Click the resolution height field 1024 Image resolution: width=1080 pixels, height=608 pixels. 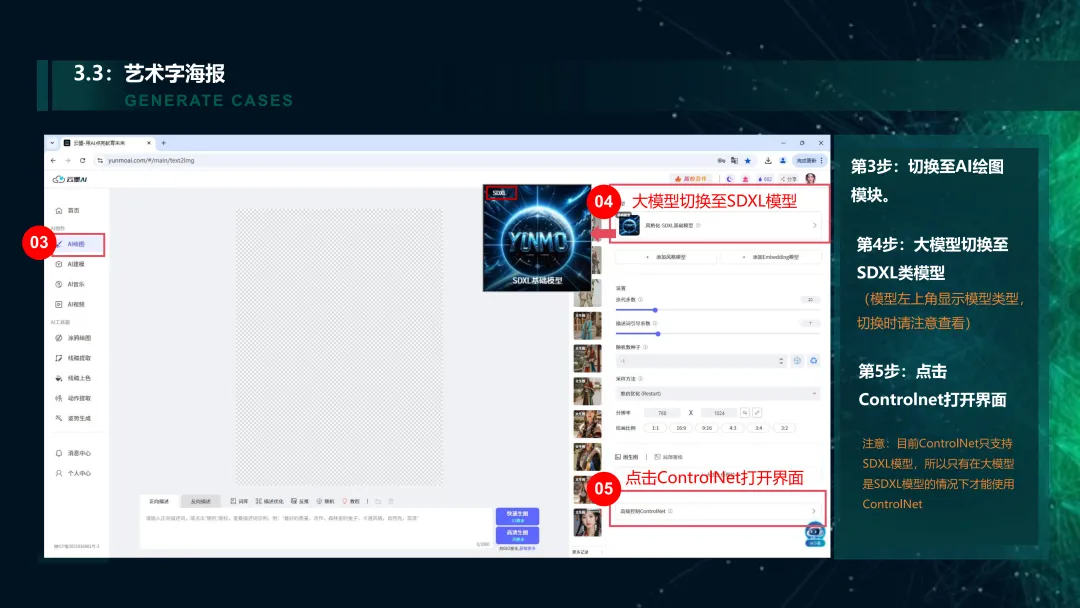coord(719,413)
